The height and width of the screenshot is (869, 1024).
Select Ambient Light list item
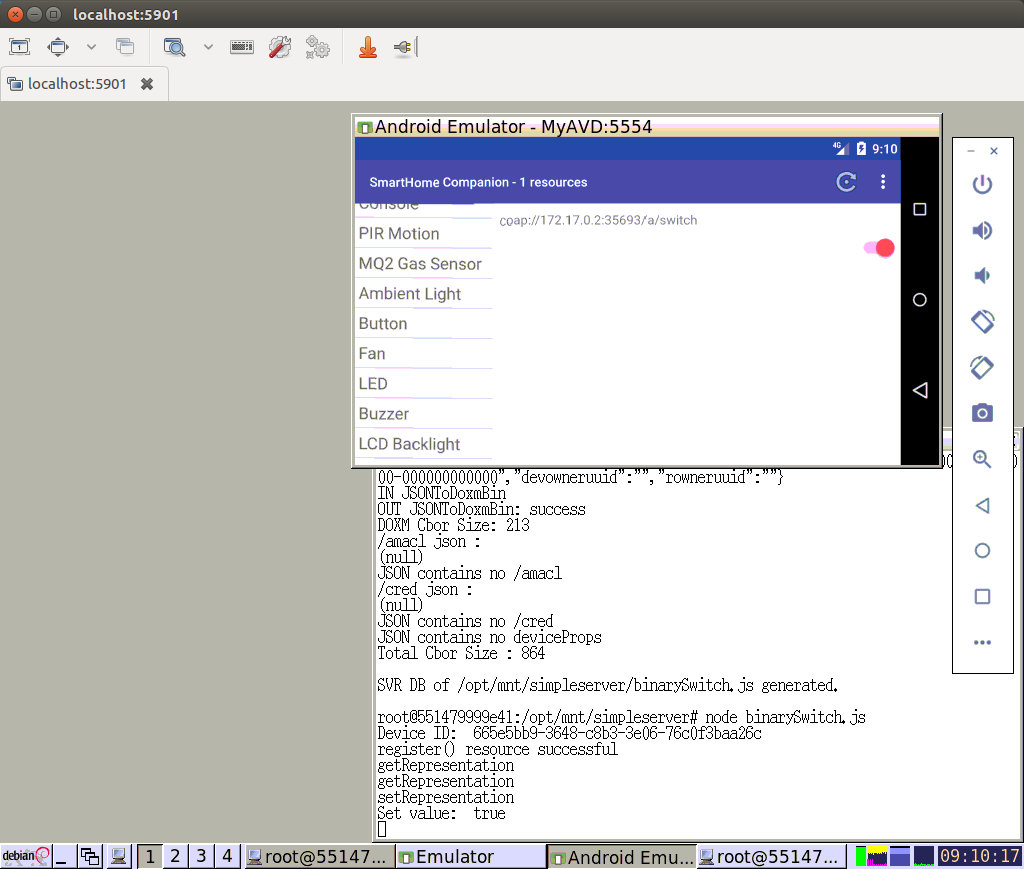[x=424, y=294]
